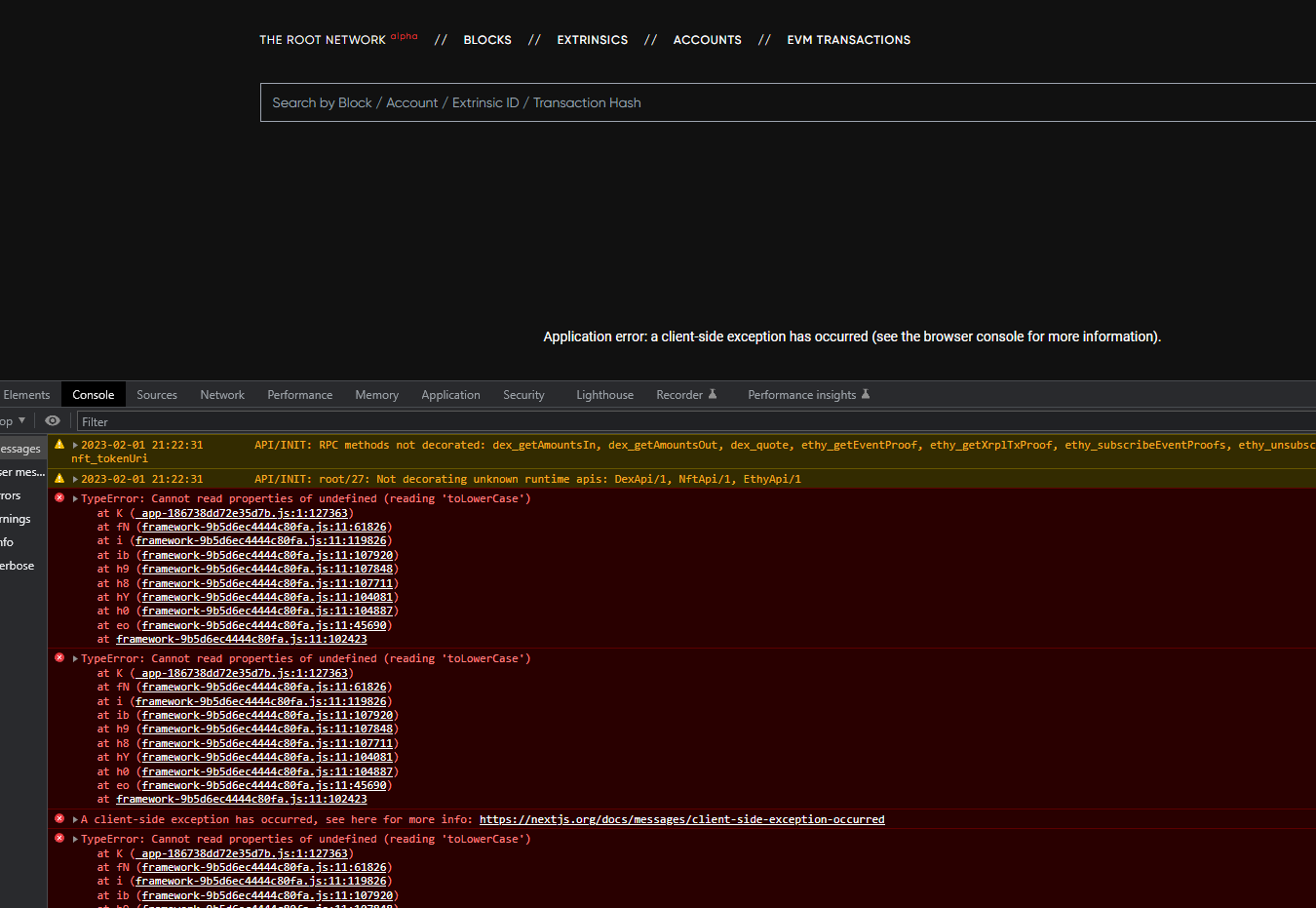This screenshot has height=908, width=1316.
Task: Click the red error icon on the client-side exception line
Action: (58, 818)
